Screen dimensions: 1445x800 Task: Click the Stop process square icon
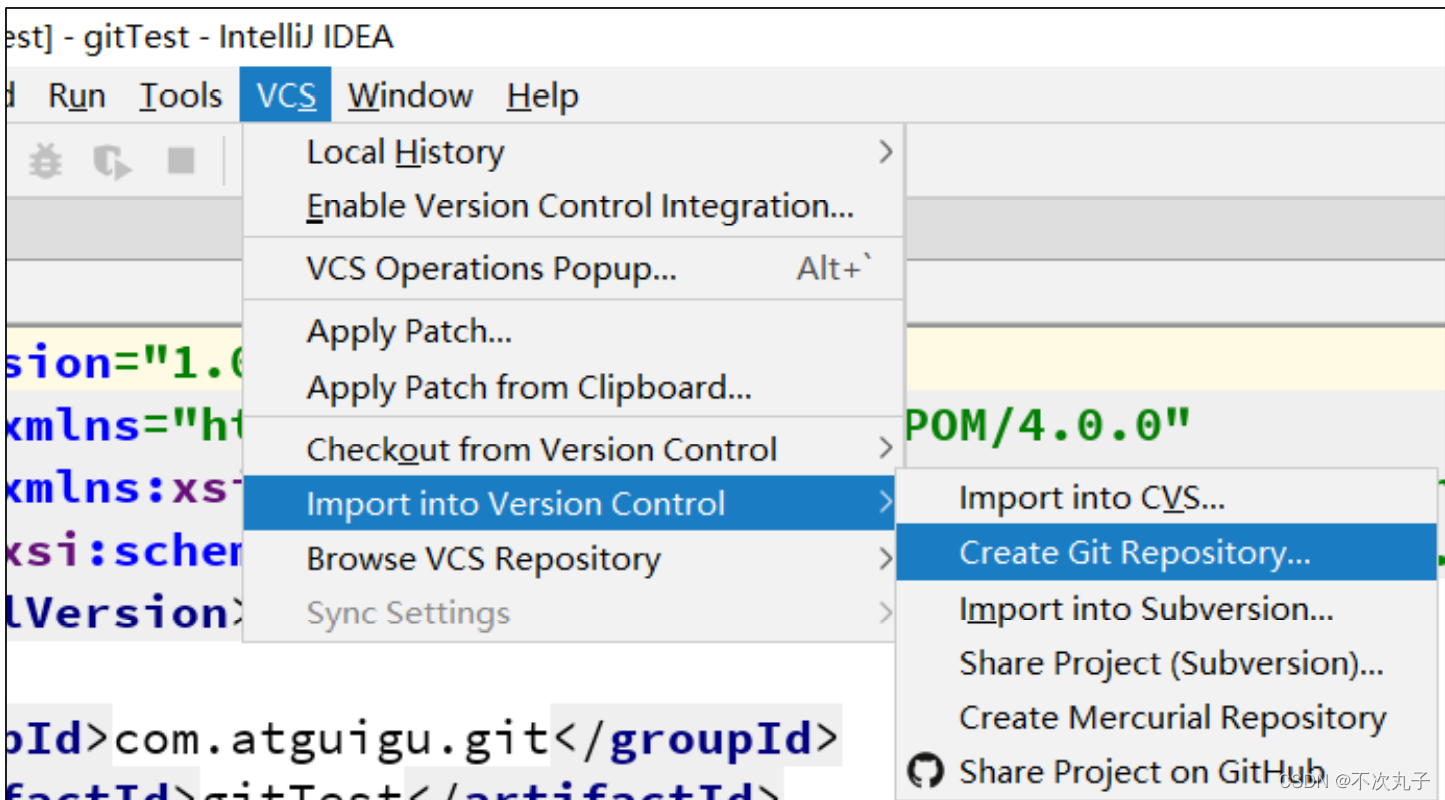point(180,162)
